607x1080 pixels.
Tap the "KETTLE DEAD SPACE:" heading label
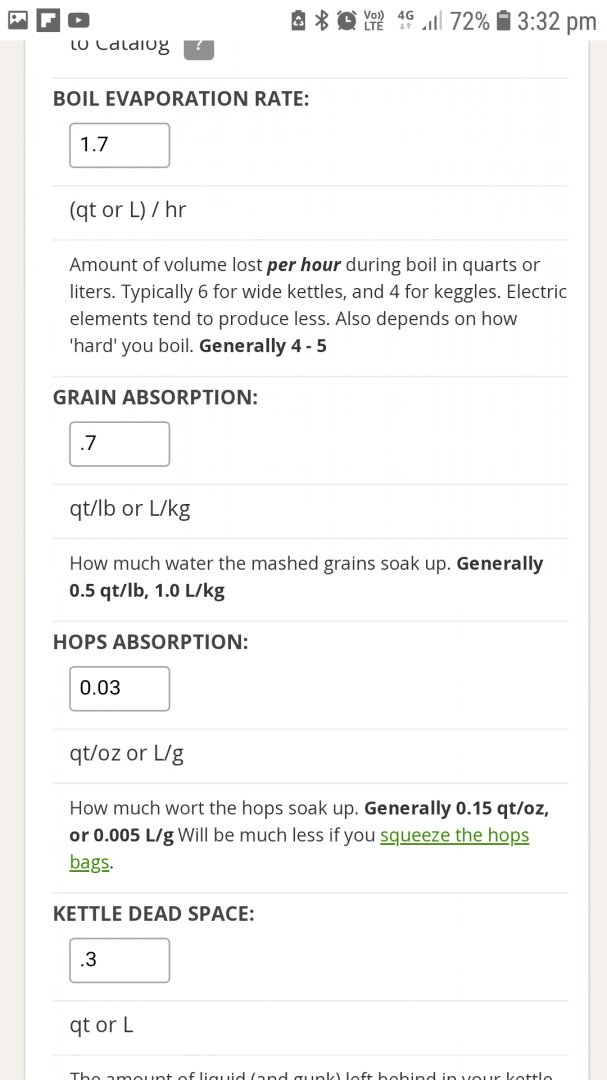pyautogui.click(x=153, y=913)
